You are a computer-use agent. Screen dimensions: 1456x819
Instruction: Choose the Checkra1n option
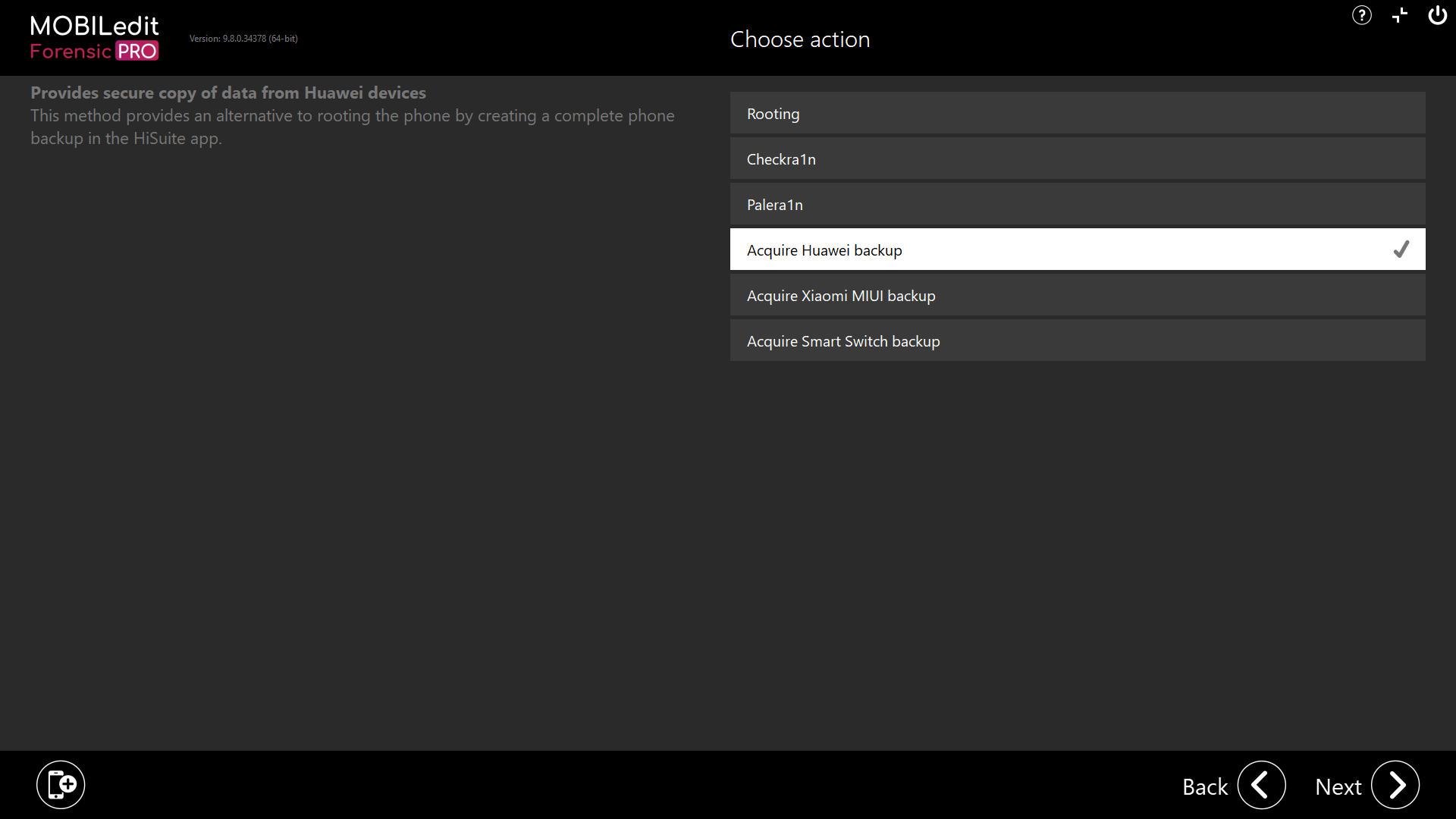(1078, 159)
